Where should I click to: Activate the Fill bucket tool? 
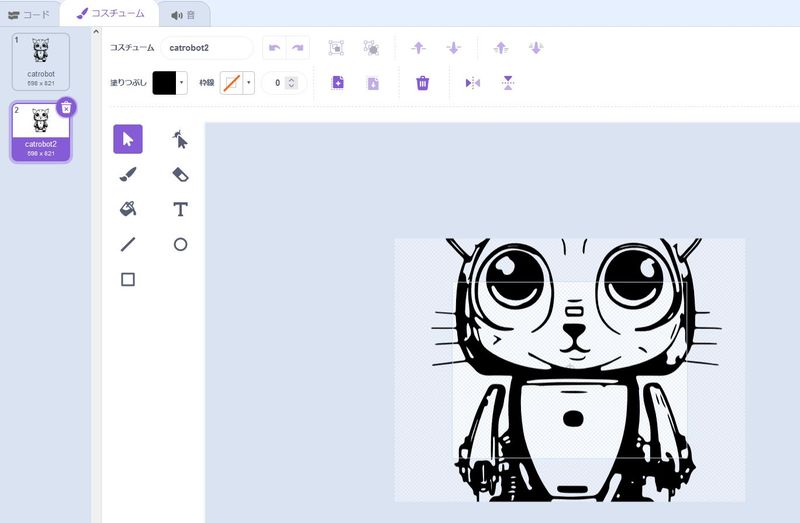[127, 209]
